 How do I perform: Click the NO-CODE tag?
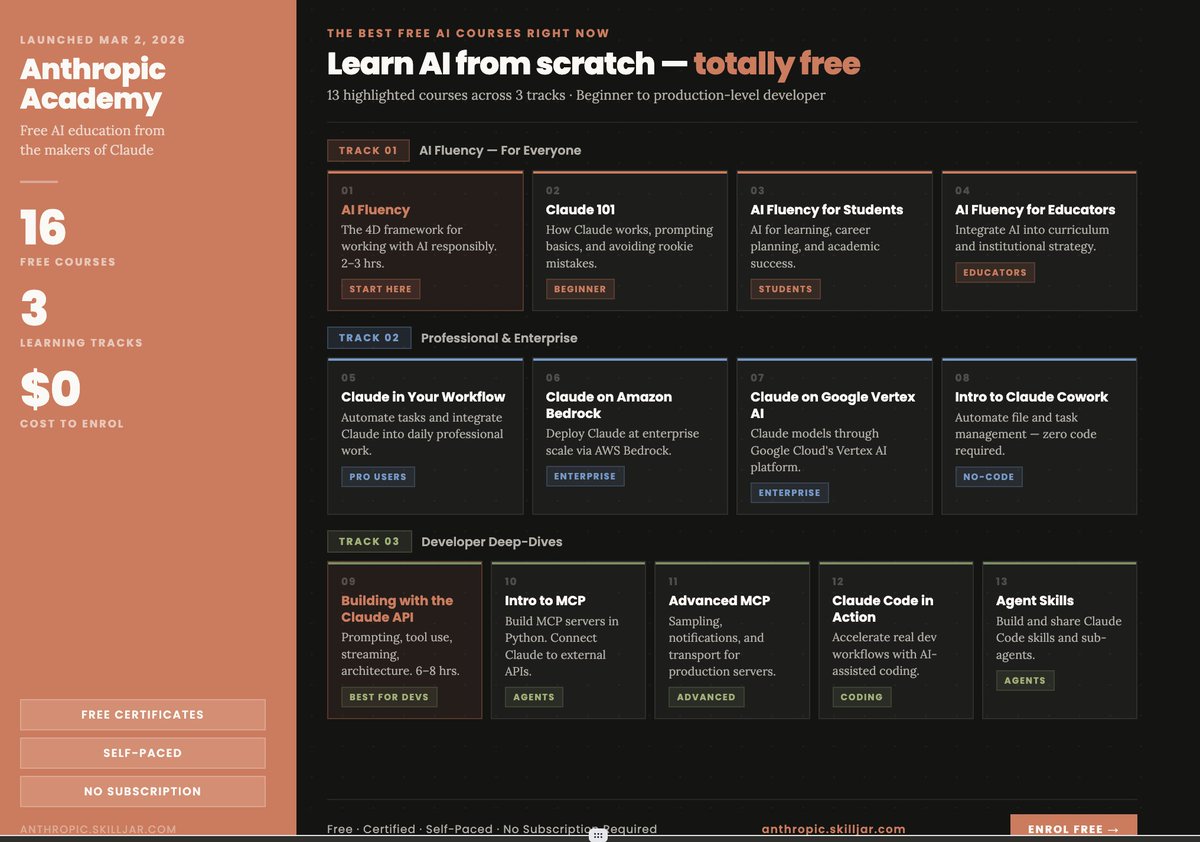(988, 477)
